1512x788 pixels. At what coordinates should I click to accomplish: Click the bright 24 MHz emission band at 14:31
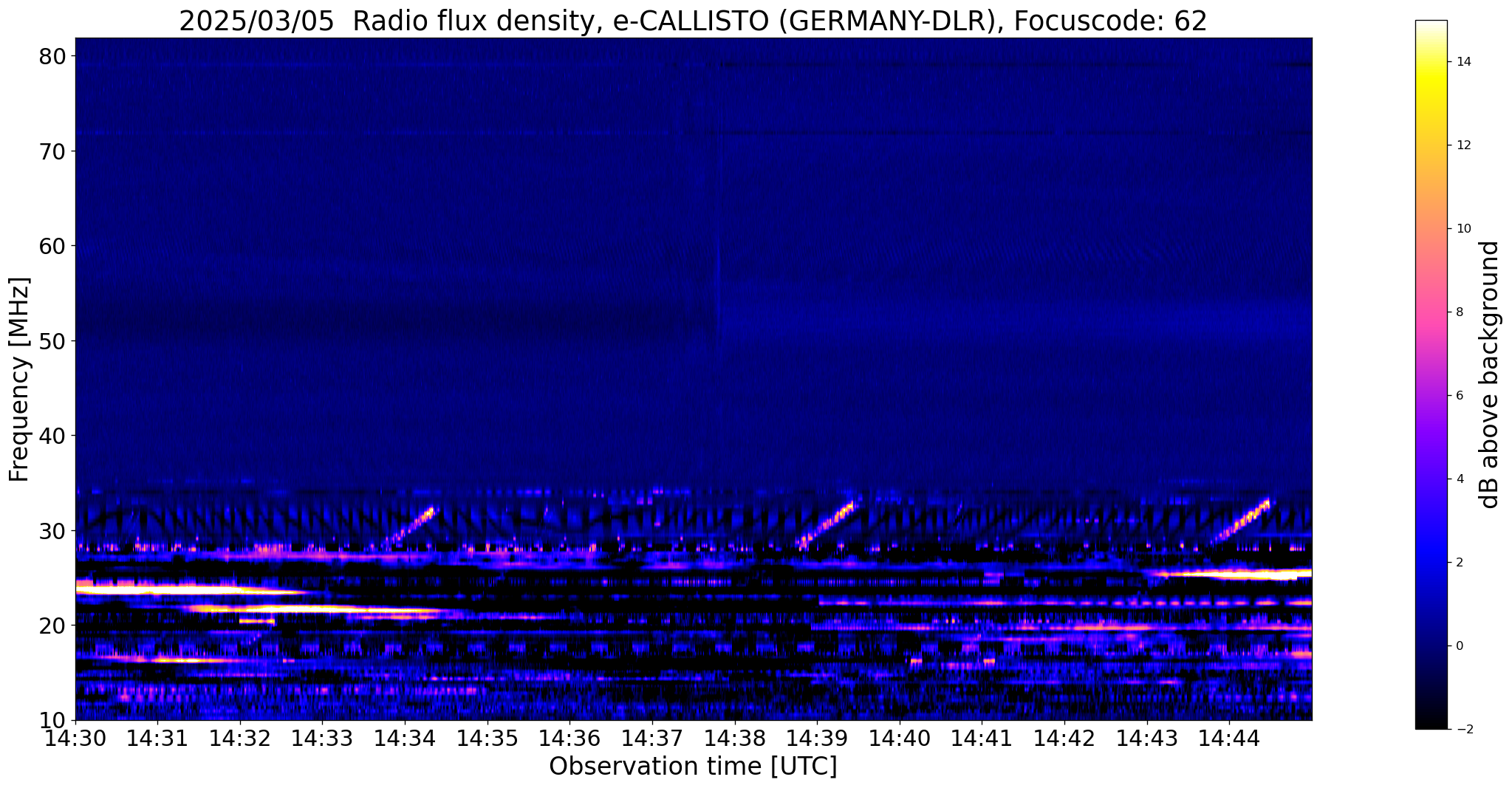point(192,589)
